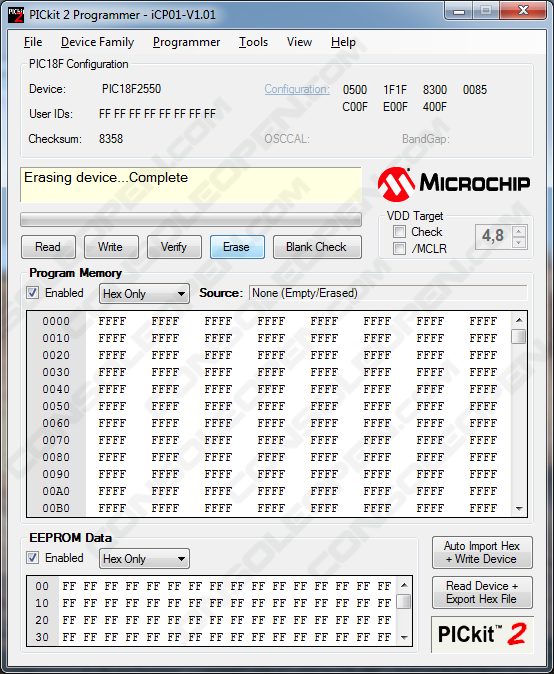Click Program Memory scrollbar up arrow
554x674 pixels.
click(519, 320)
